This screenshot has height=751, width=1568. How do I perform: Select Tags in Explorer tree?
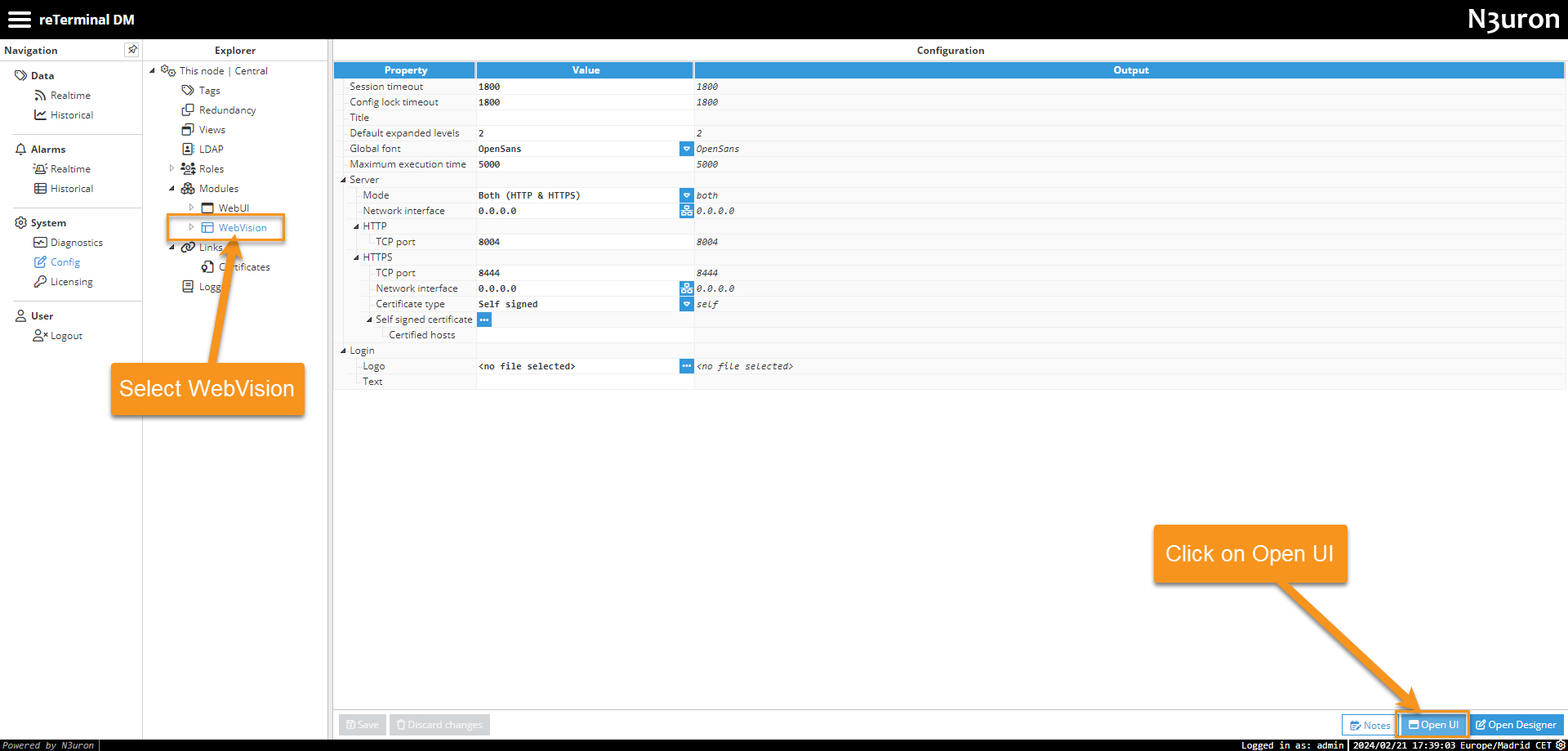click(210, 91)
